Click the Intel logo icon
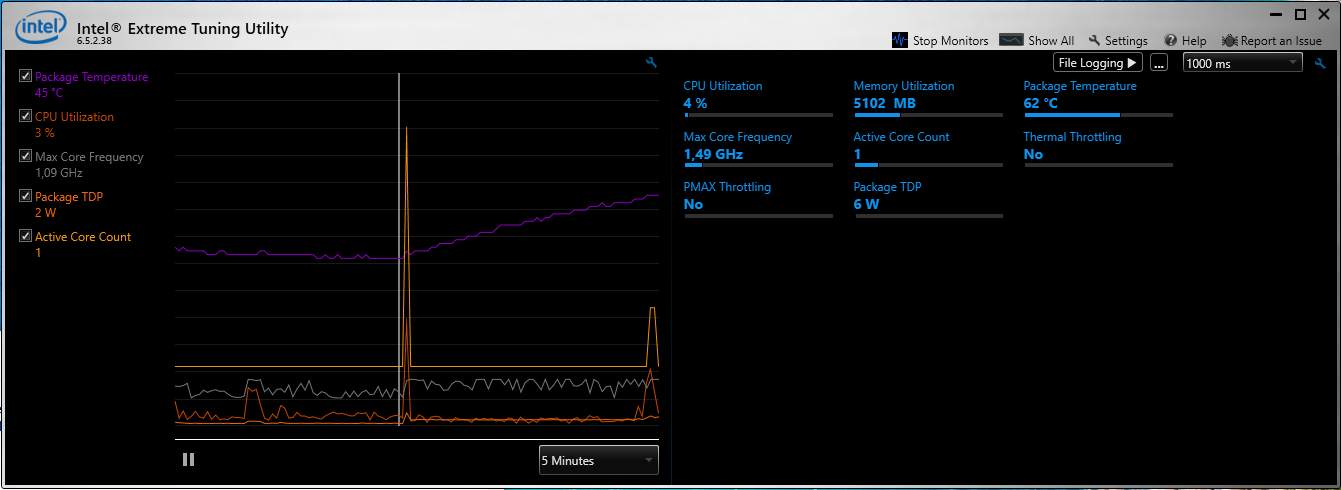Viewport: 1341px width, 490px height. pos(39,28)
